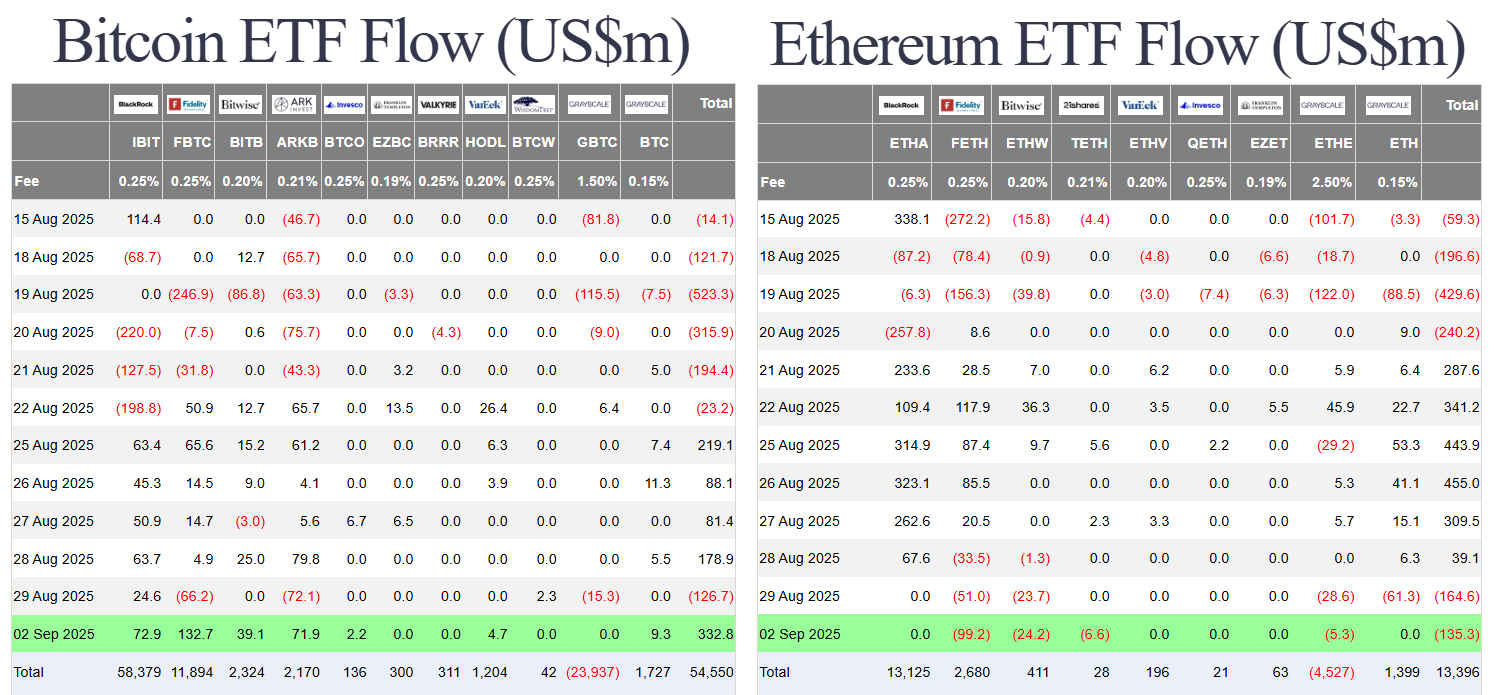Click the BlackRock logo in the Bitcoin table
Screen dimensions: 1494x695
pyautogui.click(x=136, y=104)
